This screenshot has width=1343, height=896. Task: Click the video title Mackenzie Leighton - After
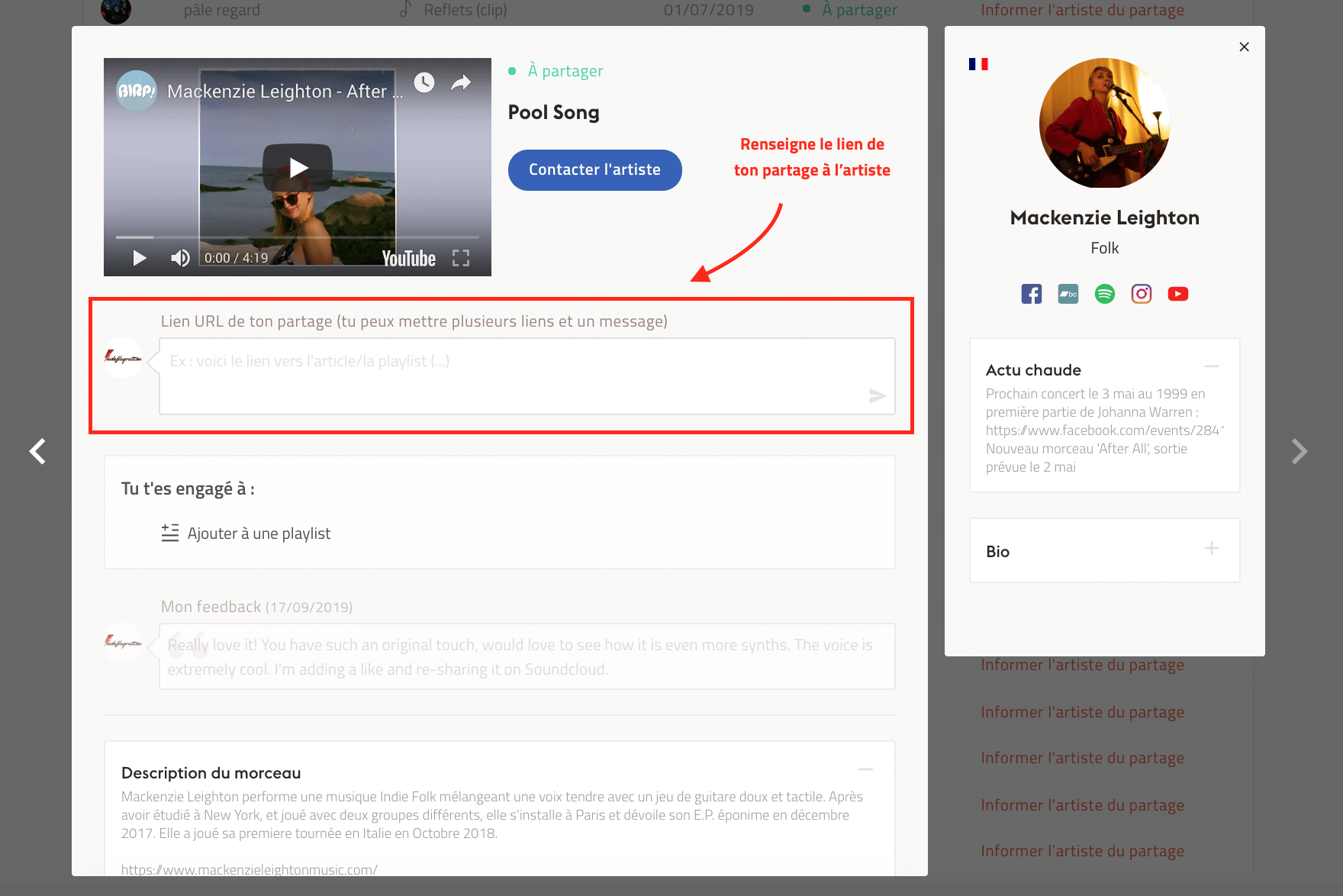tap(285, 92)
